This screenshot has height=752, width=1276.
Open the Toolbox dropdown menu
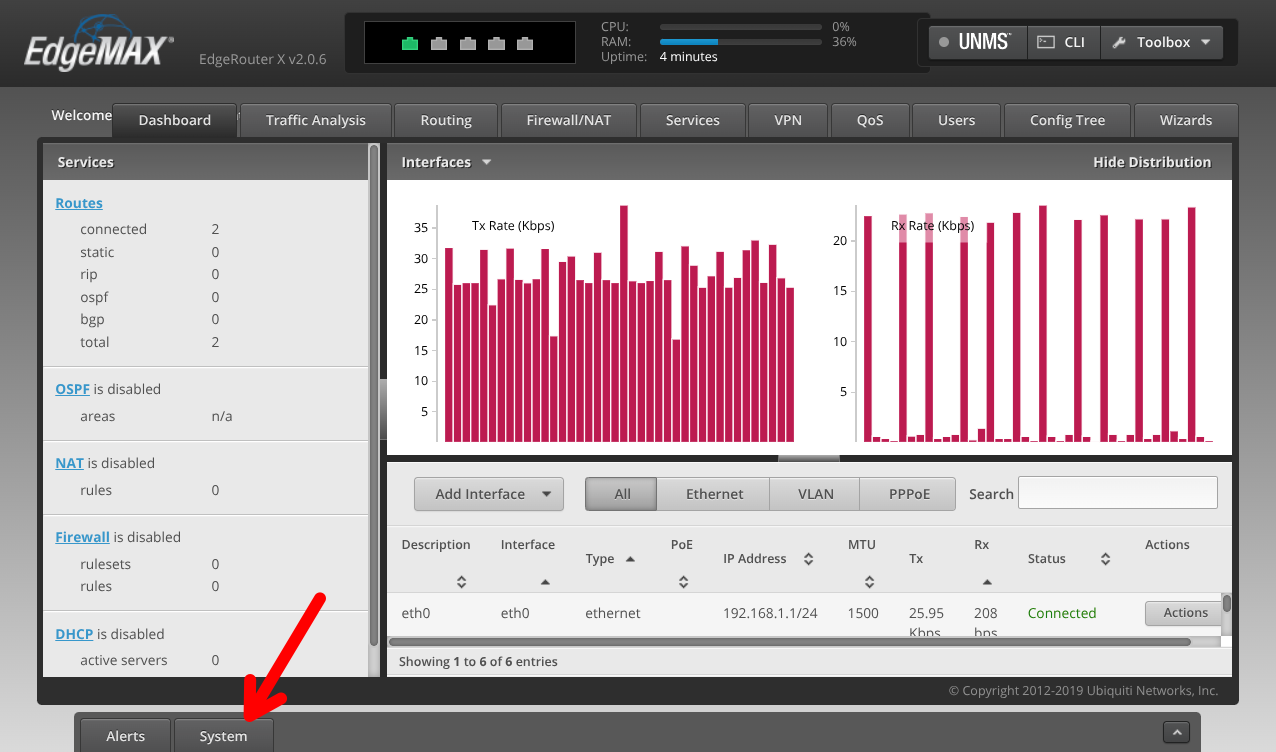point(1162,42)
